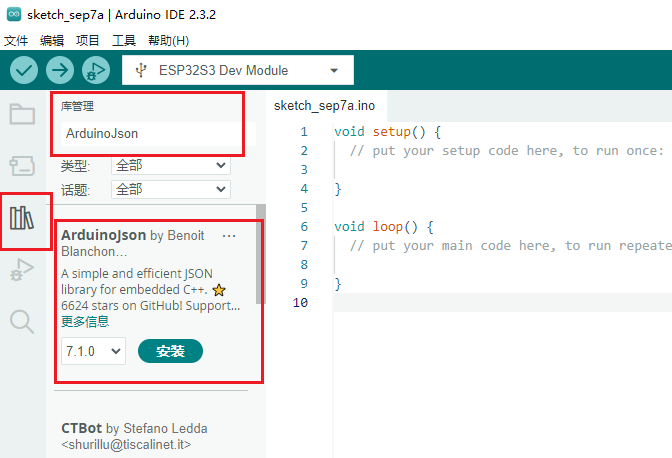Open the 7.1.0 version dropdown
672x458 pixels.
(x=93, y=351)
